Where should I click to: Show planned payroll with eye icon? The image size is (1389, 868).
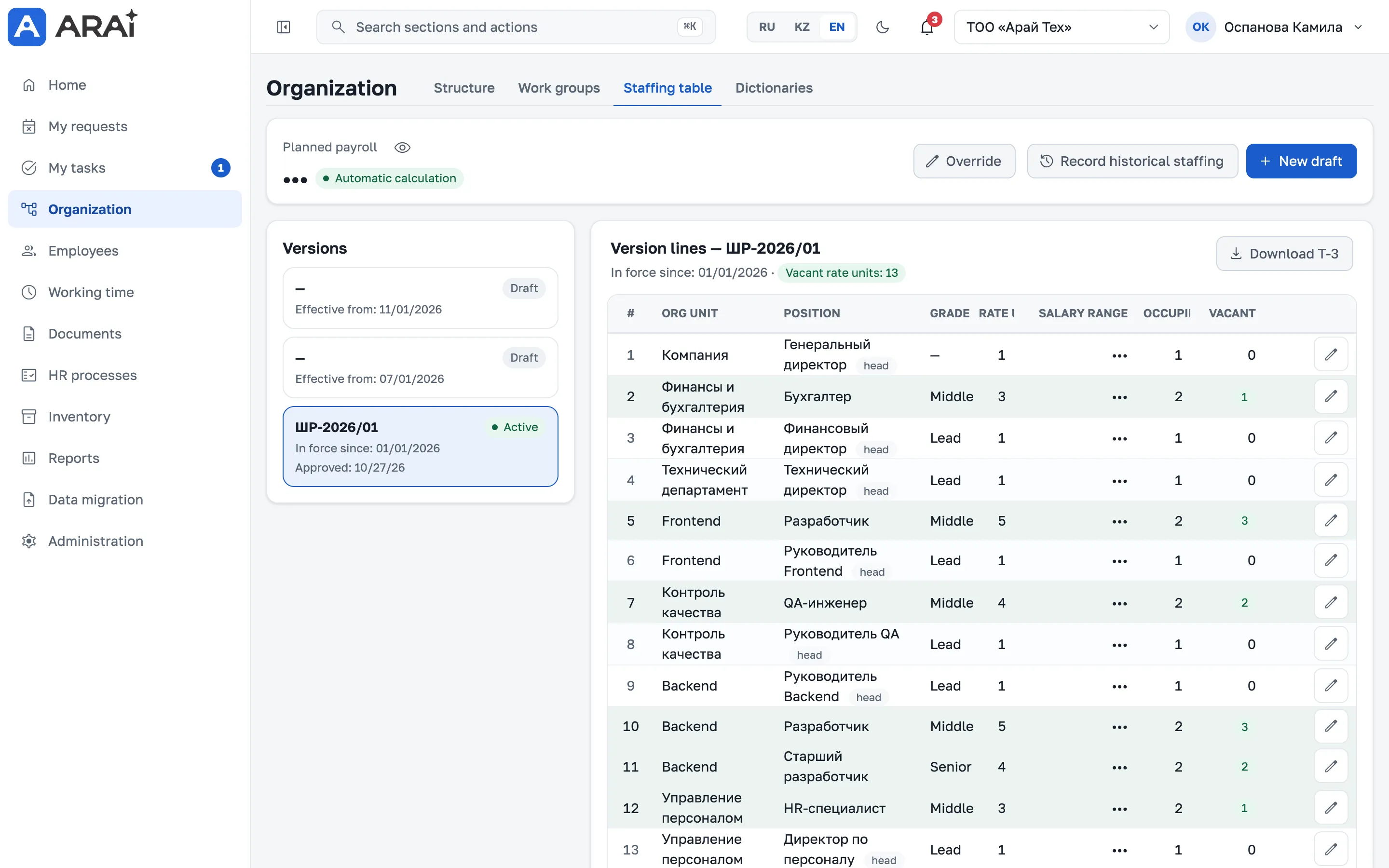[402, 148]
